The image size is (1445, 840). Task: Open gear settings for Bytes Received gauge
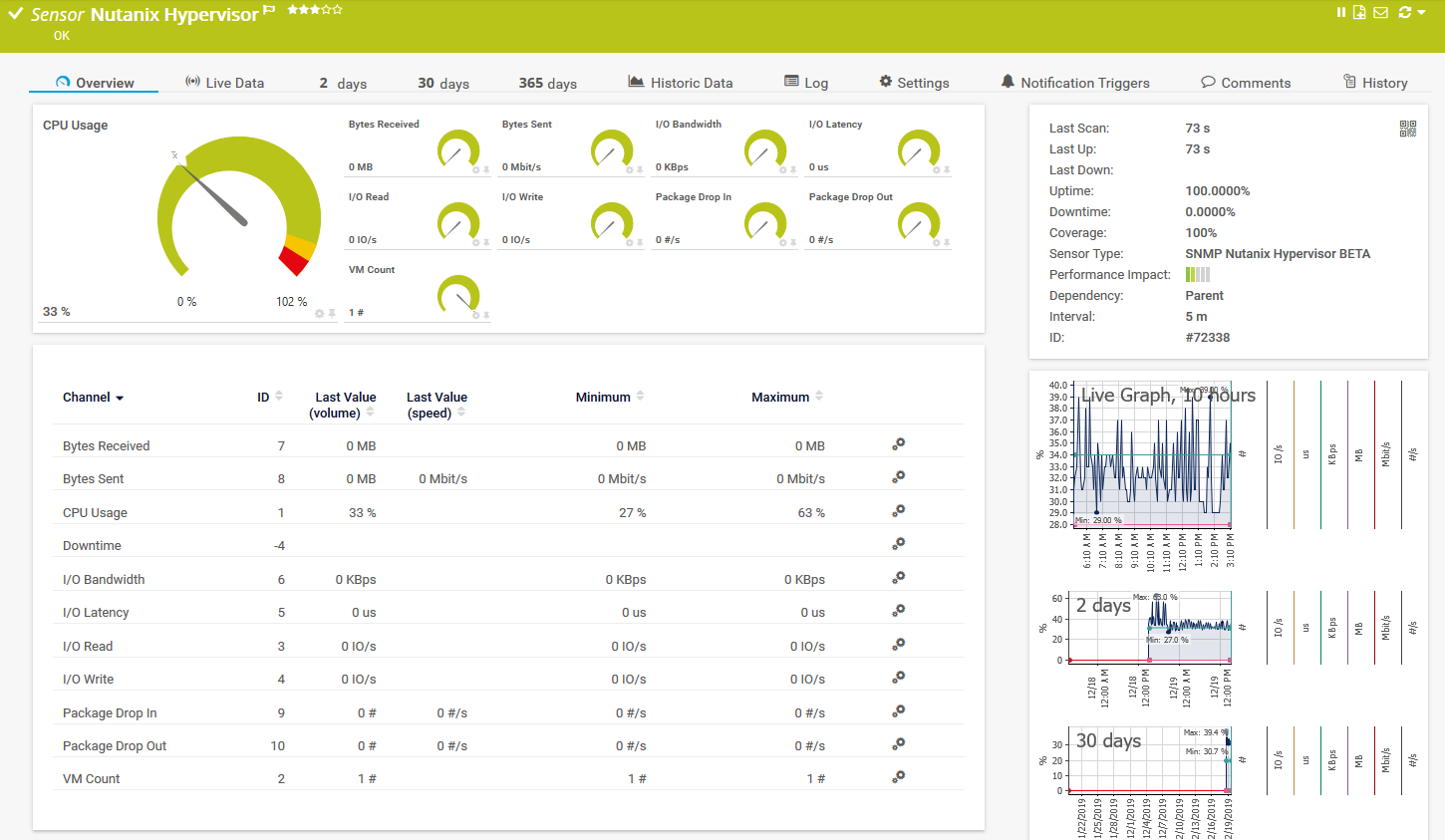(x=475, y=170)
